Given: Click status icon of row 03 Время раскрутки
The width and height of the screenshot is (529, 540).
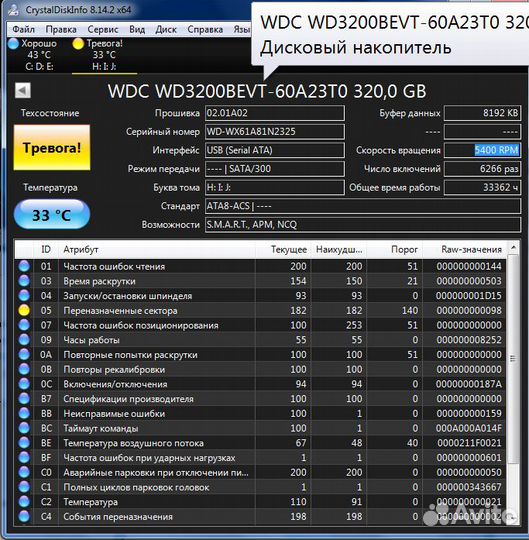Looking at the screenshot, I should [x=24, y=281].
